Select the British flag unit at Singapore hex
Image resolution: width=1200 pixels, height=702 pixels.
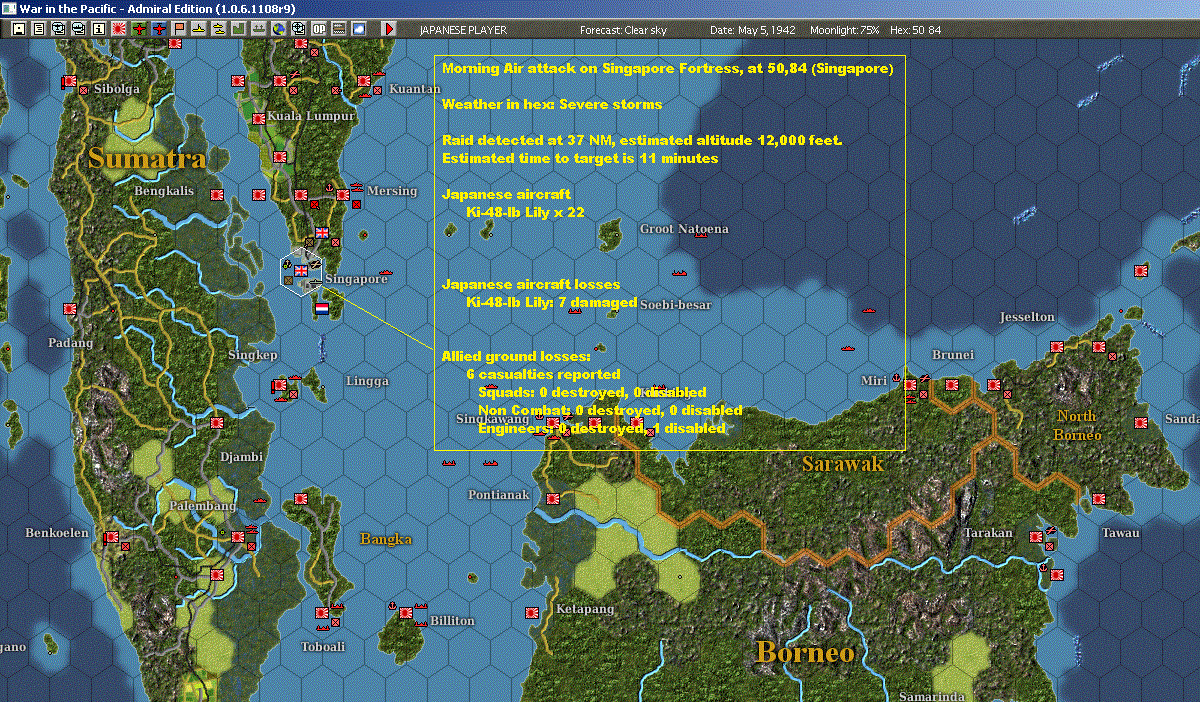[301, 271]
